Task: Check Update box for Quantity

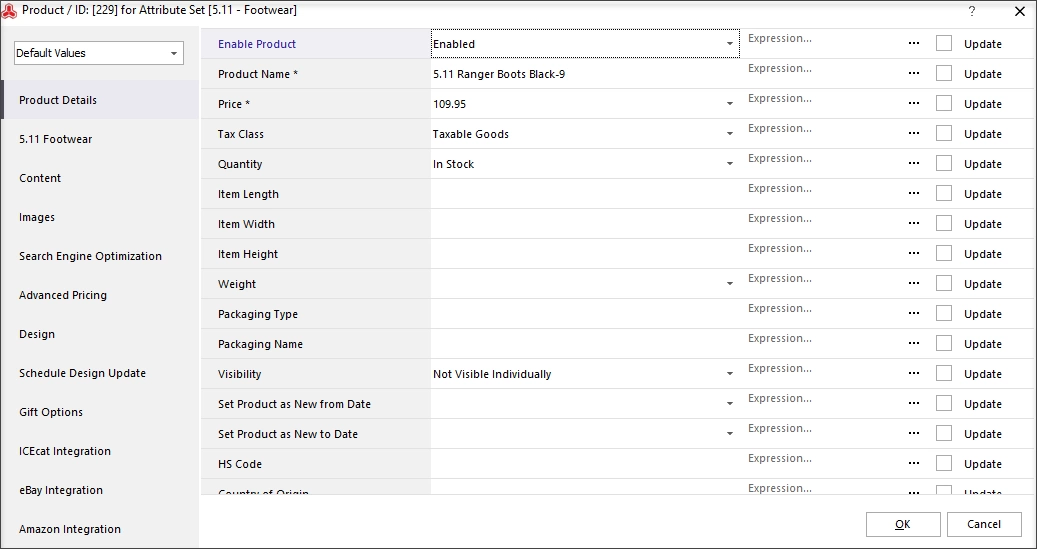Action: click(x=944, y=163)
